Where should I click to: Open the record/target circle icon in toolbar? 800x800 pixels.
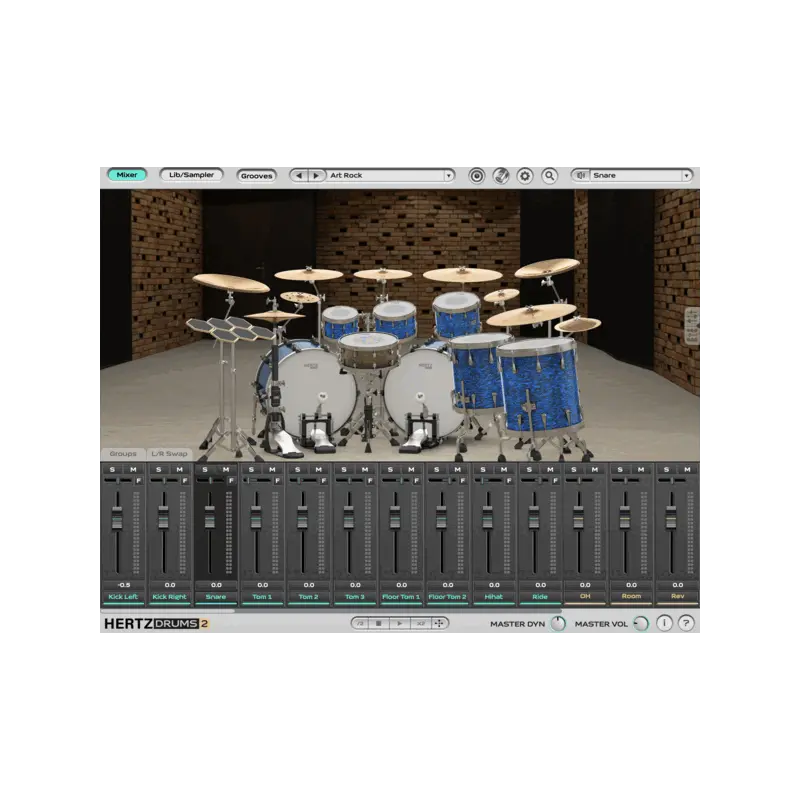[477, 176]
